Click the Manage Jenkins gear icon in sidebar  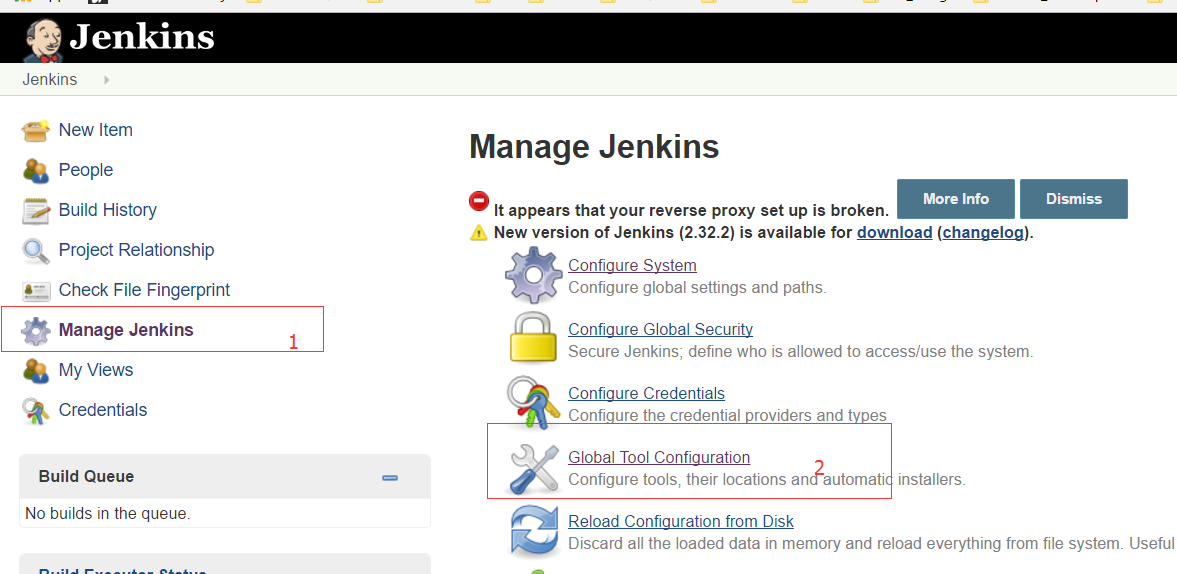pos(35,330)
